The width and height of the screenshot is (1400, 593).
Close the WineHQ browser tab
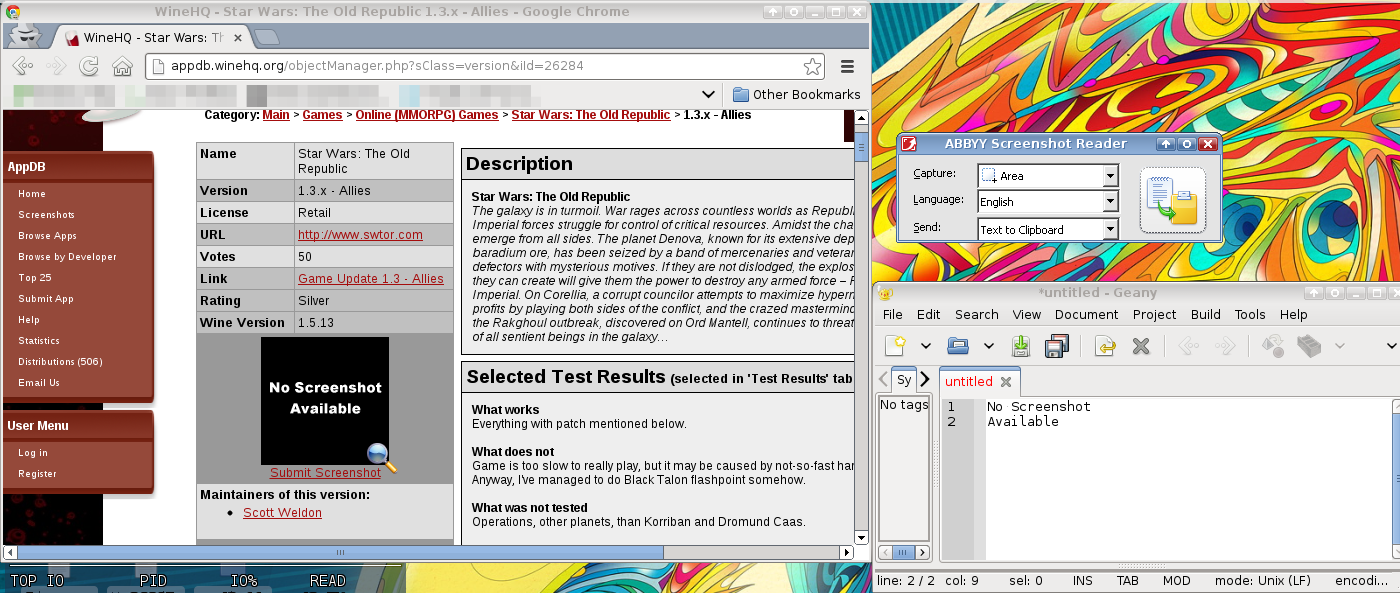pos(239,38)
